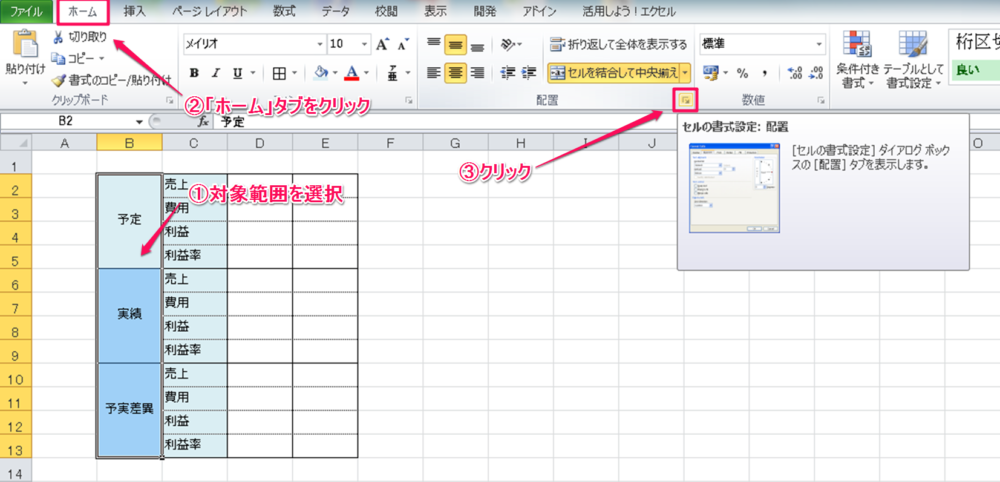Click the Cut (切り取り) scissors icon
The width and height of the screenshot is (1000, 482).
click(58, 37)
